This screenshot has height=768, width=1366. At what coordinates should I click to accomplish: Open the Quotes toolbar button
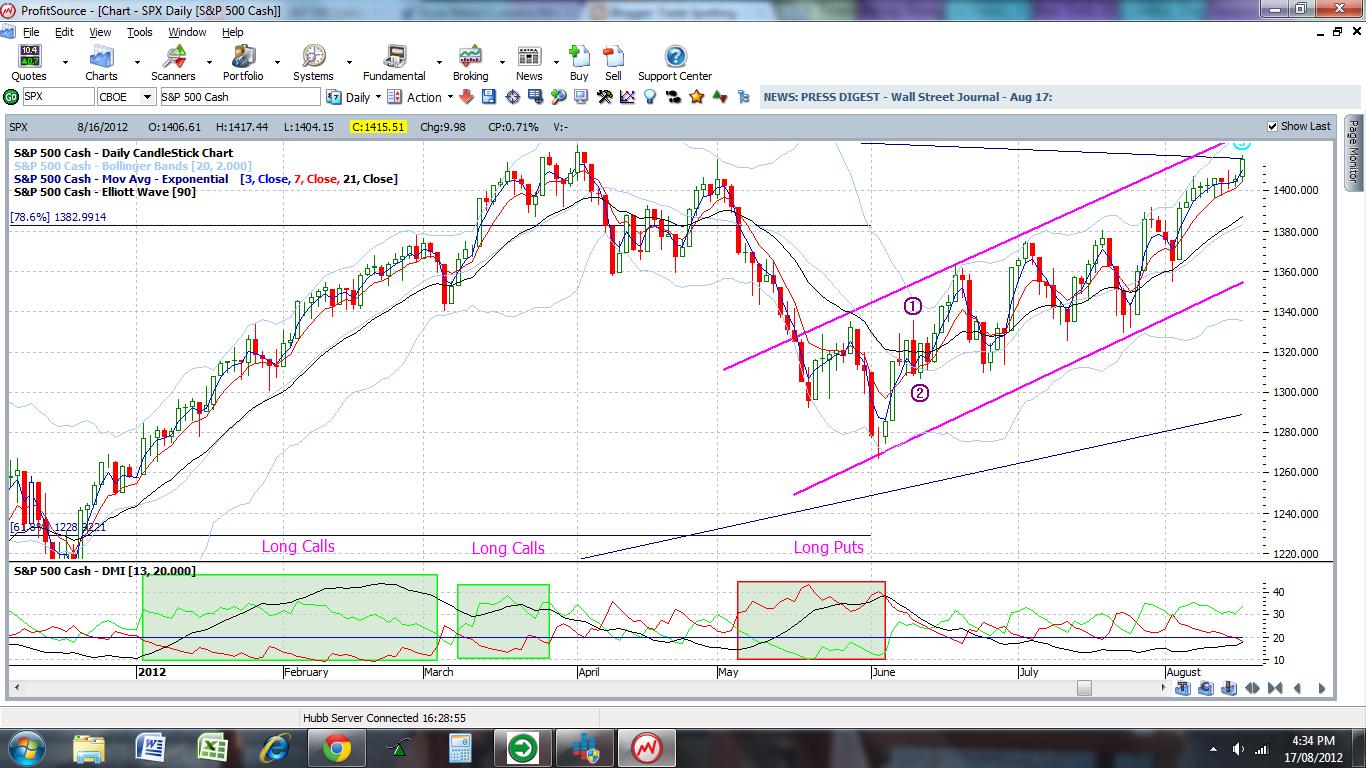tap(29, 63)
